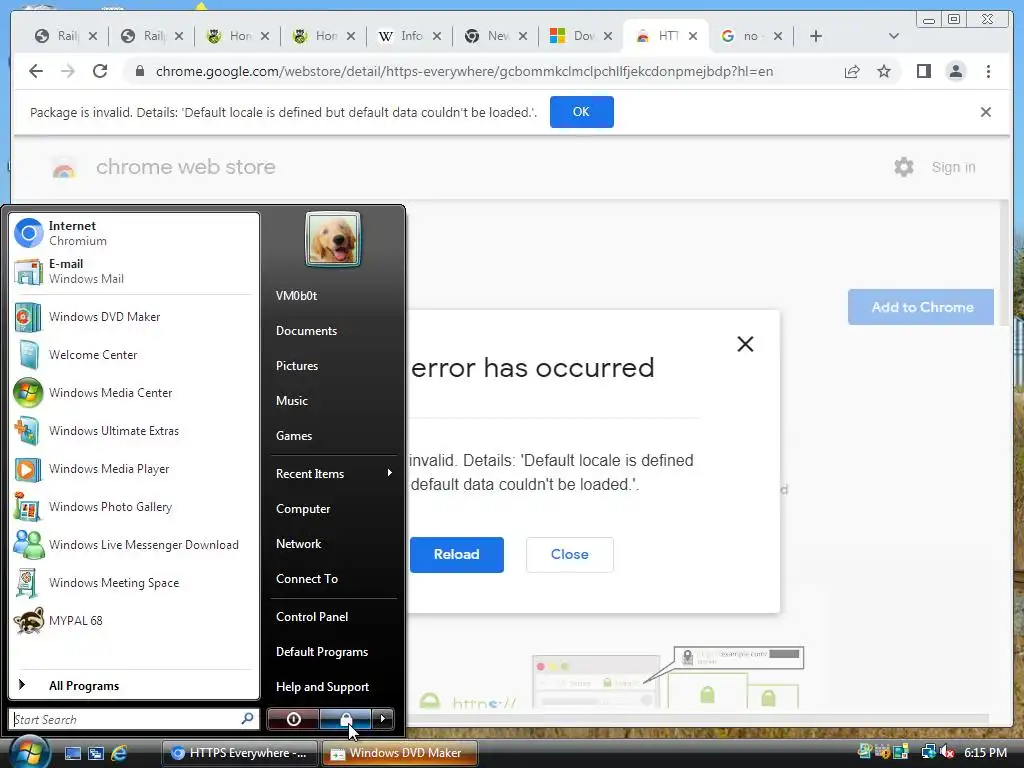
Task: Launch Windows Media Player
Action: point(134,469)
